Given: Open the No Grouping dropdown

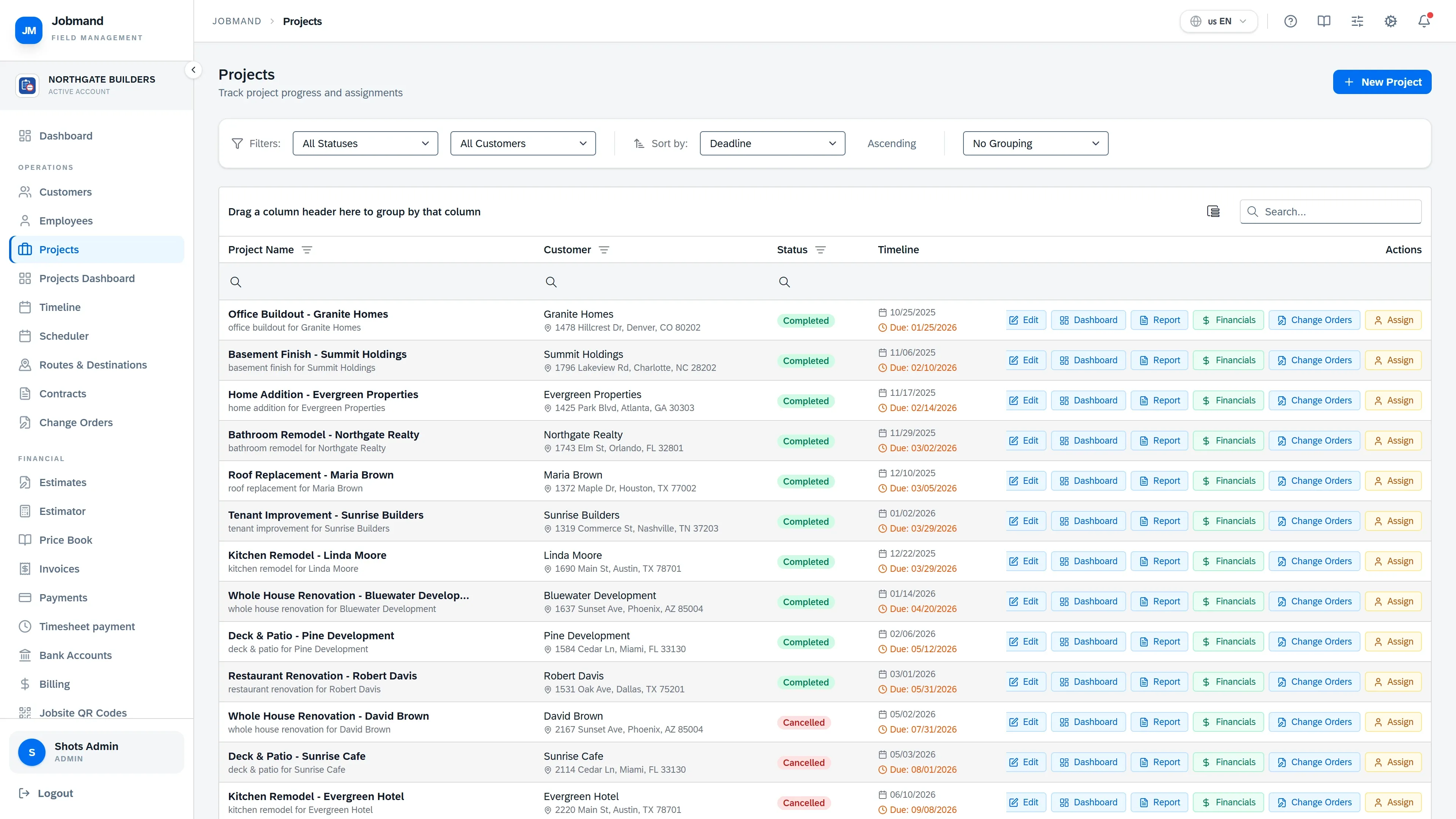Looking at the screenshot, I should pos(1036,144).
